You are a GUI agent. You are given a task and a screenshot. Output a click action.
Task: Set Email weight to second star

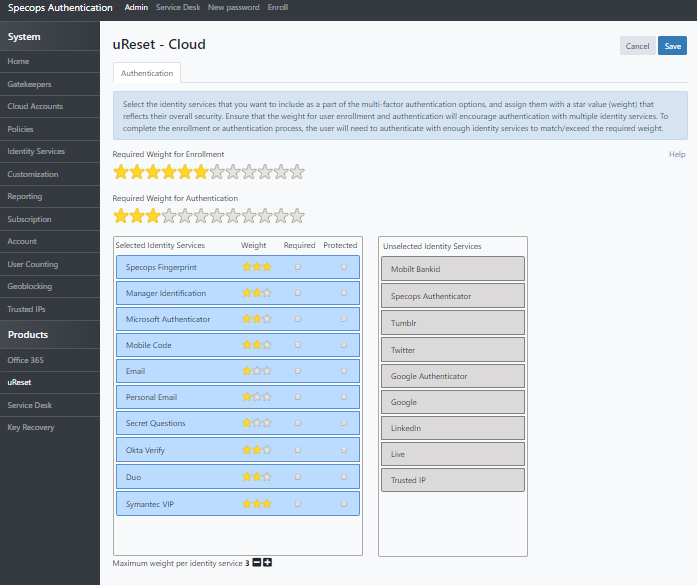pos(257,371)
